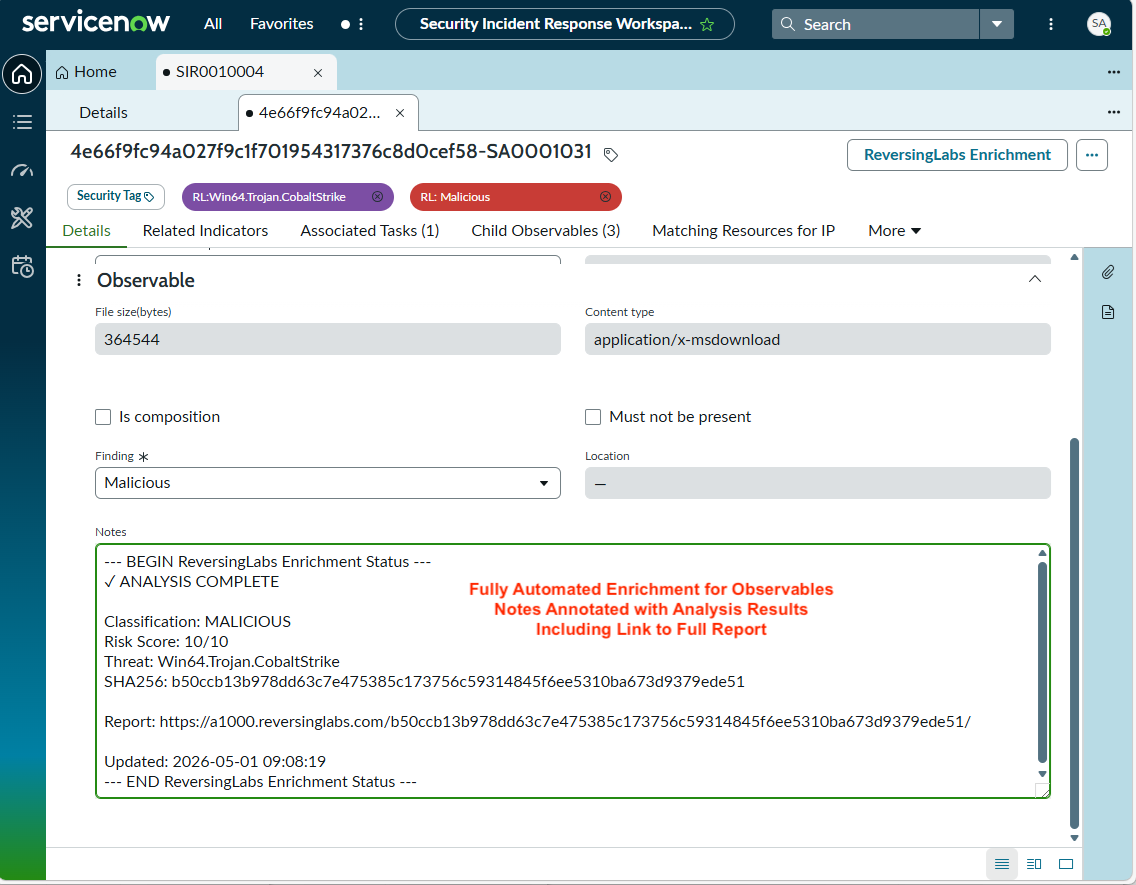
Task: Favorite the workspace with the star icon
Action: (x=707, y=25)
